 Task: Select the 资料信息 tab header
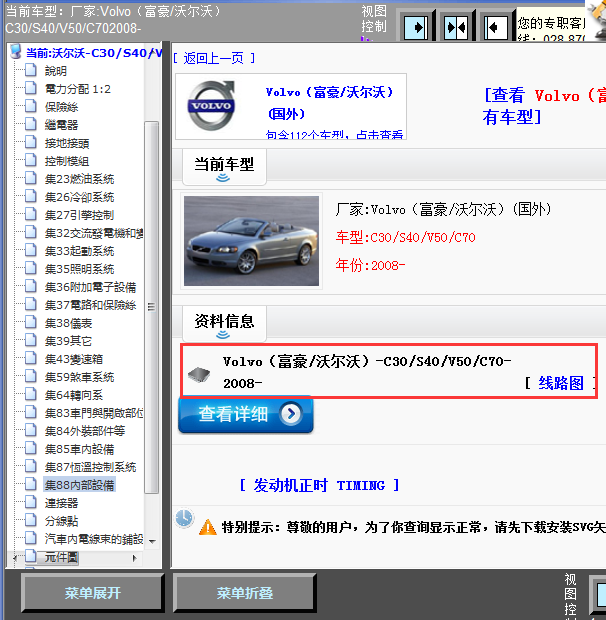pyautogui.click(x=224, y=323)
